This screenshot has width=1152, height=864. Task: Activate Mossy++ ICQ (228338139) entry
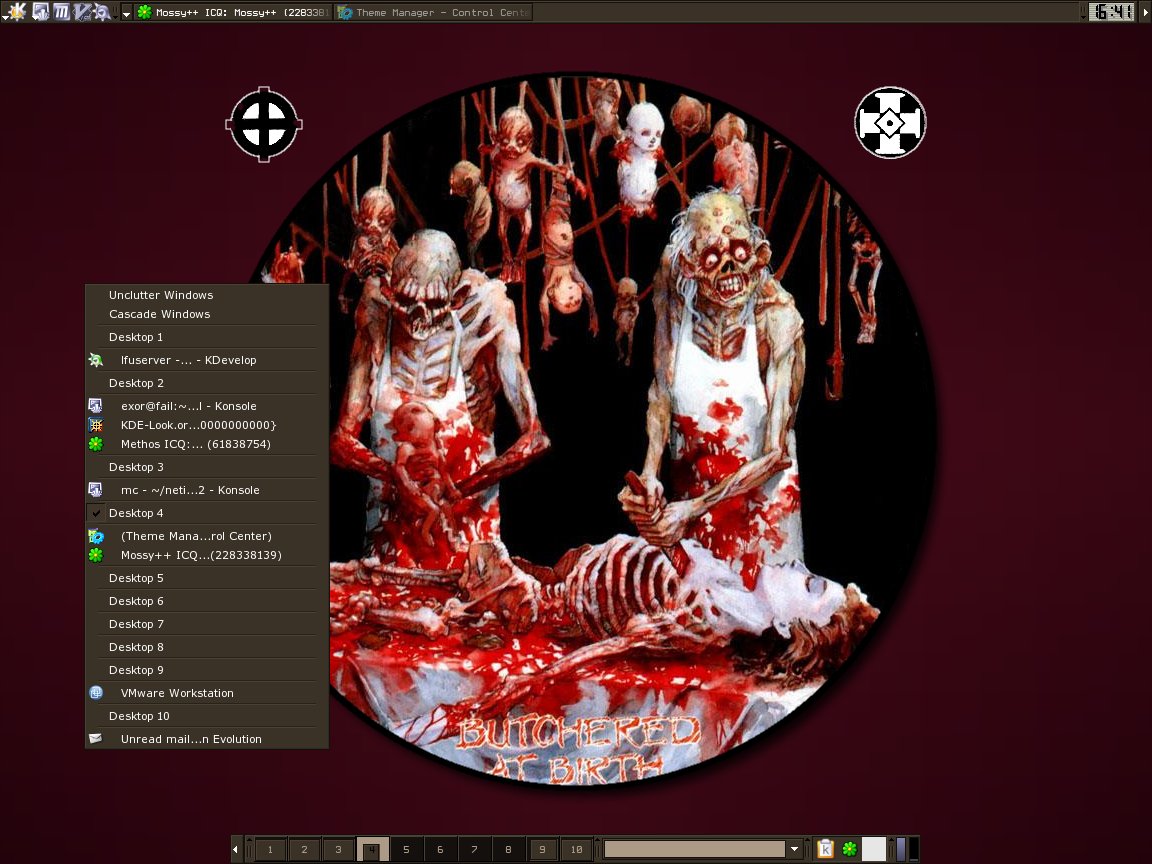click(x=206, y=555)
